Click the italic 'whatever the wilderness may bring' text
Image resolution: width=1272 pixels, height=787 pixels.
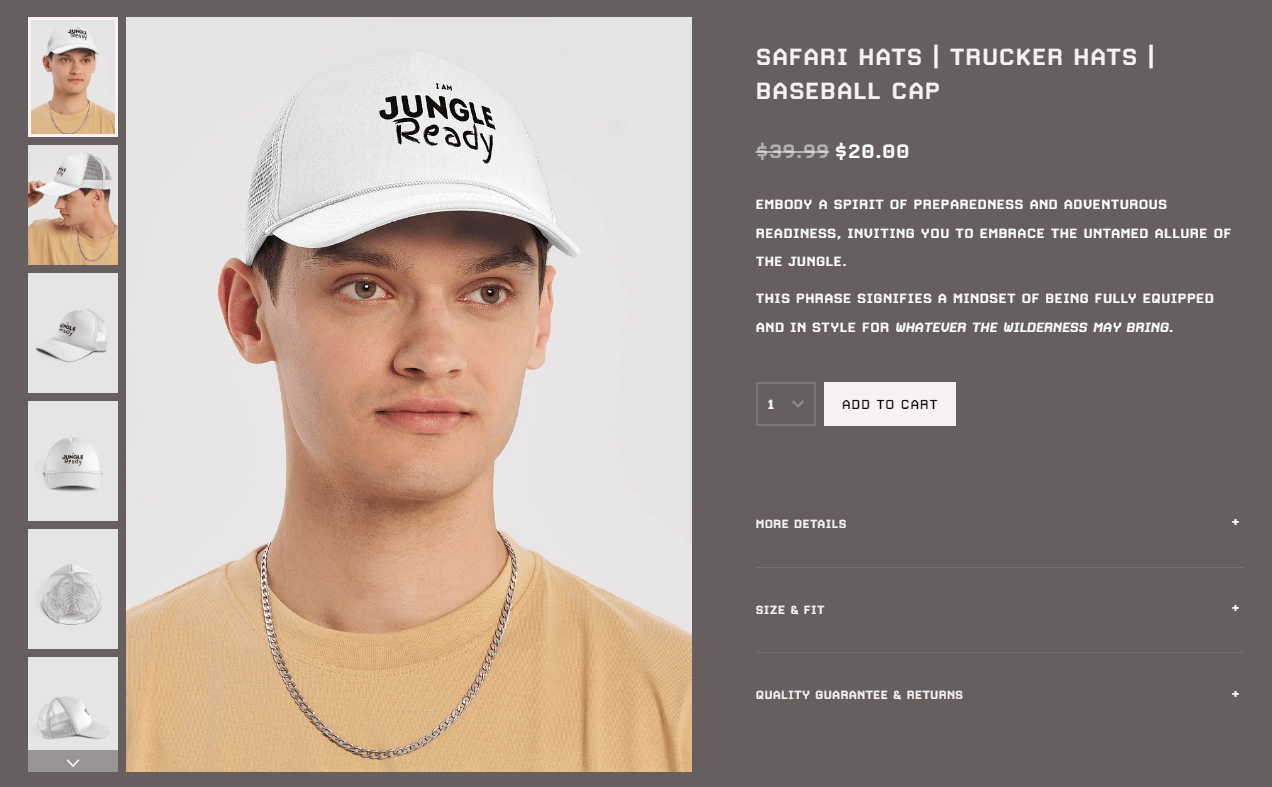[x=1033, y=327]
